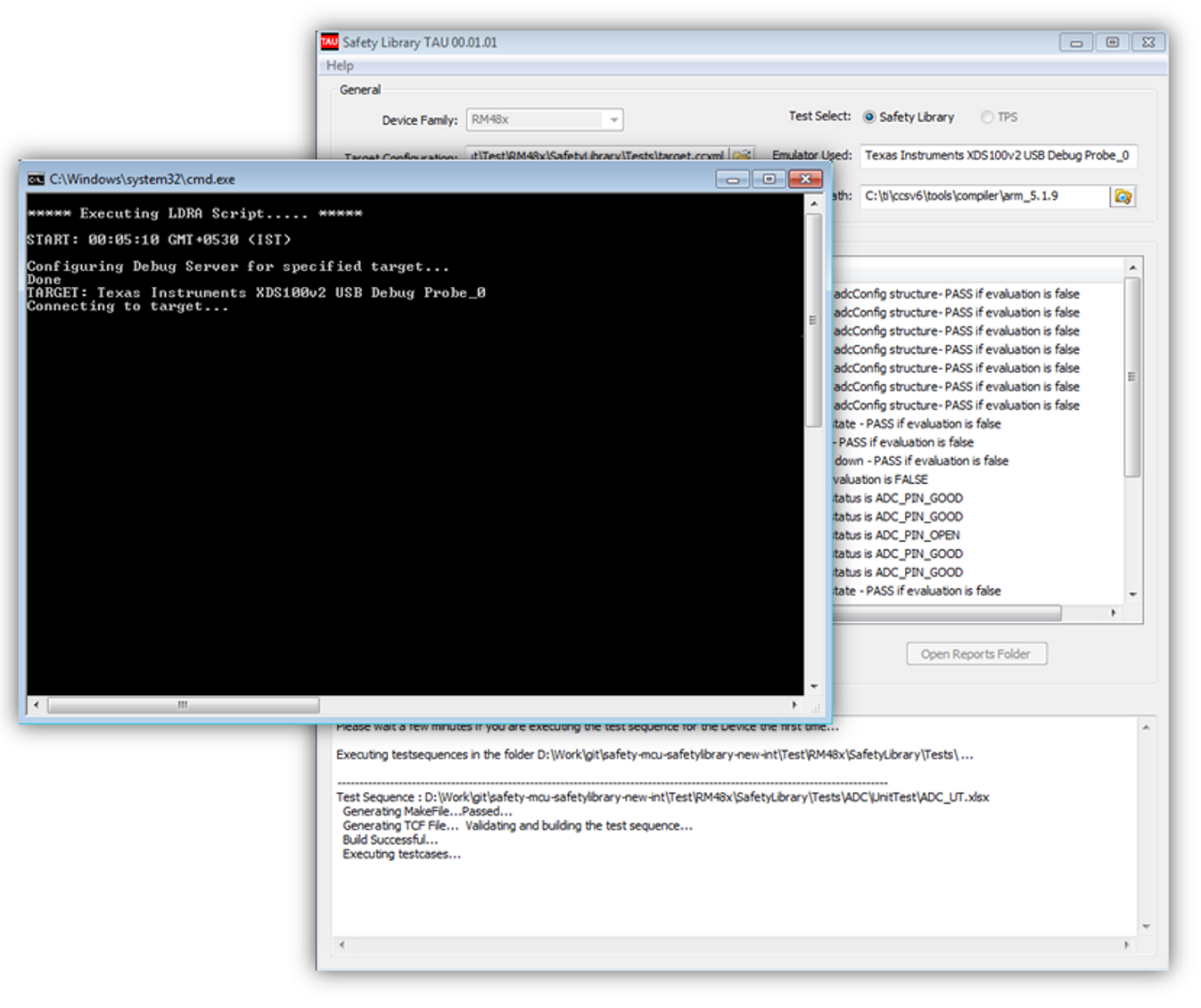Minimize the cmd.exe console window

coord(732,179)
